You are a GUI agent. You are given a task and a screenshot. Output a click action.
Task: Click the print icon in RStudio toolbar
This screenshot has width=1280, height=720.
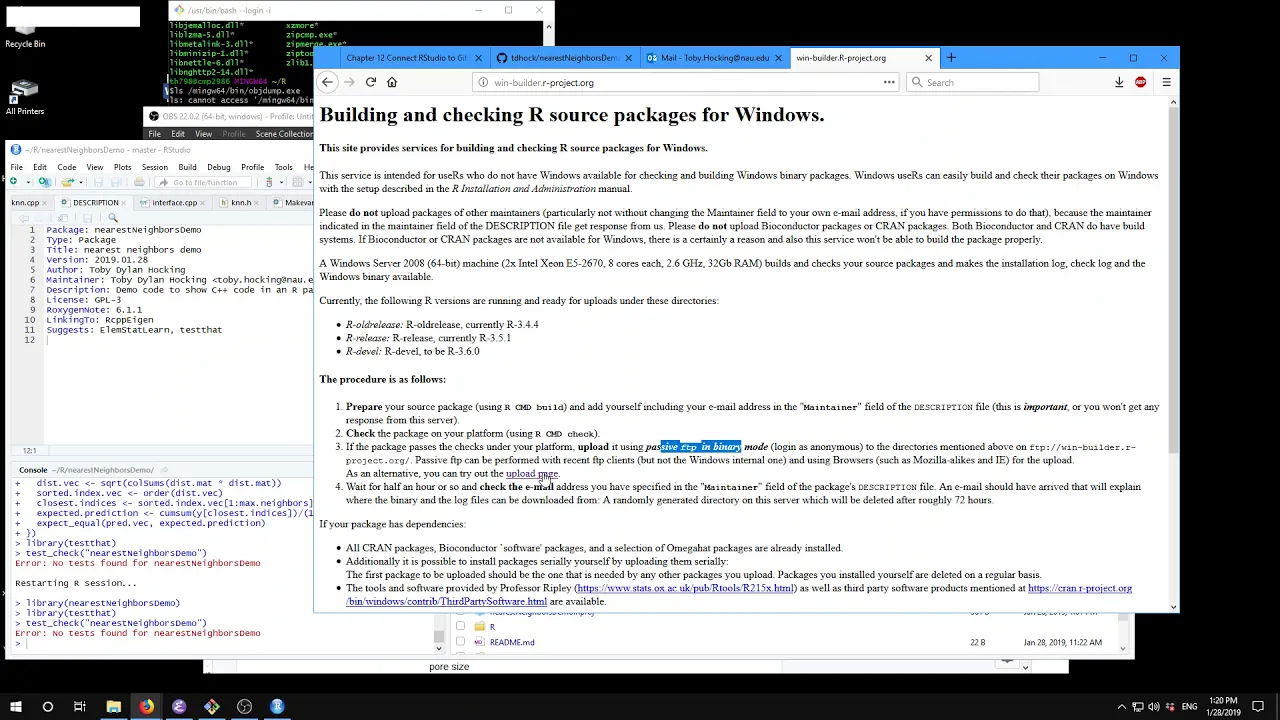[x=139, y=182]
